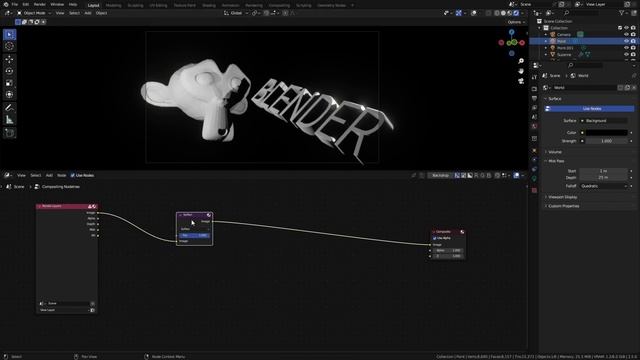Open the World properties tab icon
Image resolution: width=640 pixels, height=360 pixels.
click(534, 127)
